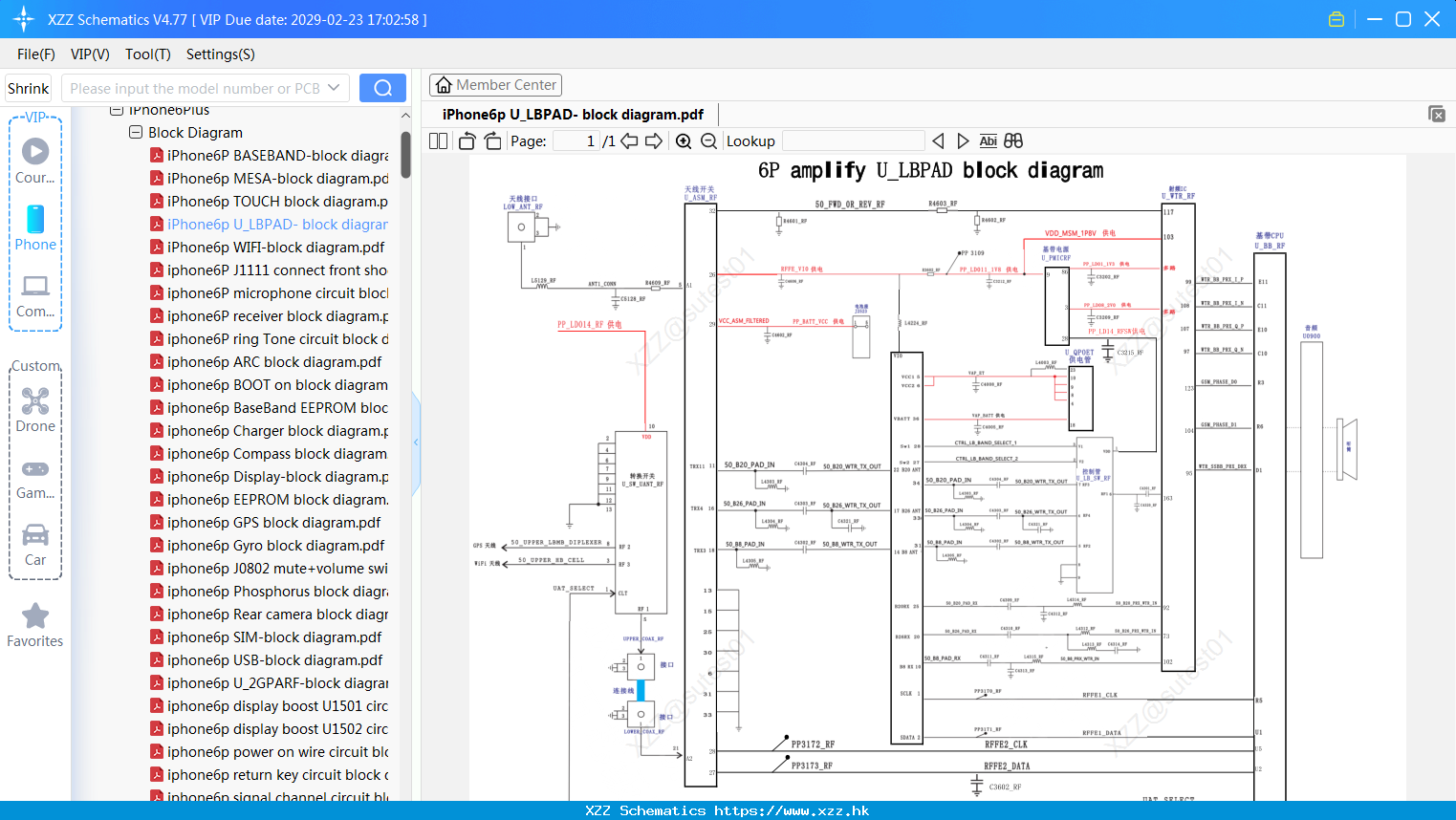The height and width of the screenshot is (820, 1456).
Task: Zoom in on the schematic
Action: click(684, 141)
